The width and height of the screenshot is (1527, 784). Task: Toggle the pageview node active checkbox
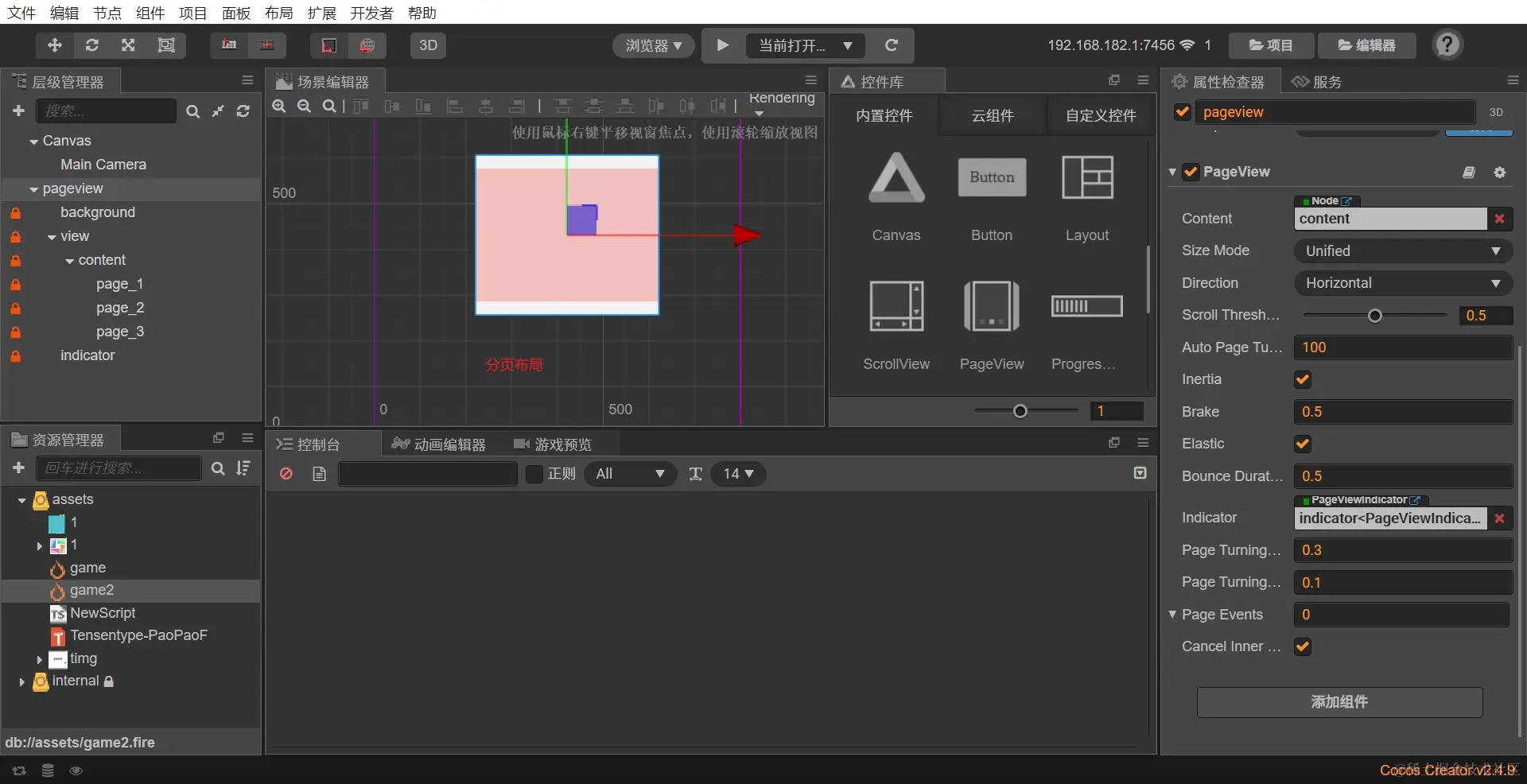click(x=1183, y=112)
